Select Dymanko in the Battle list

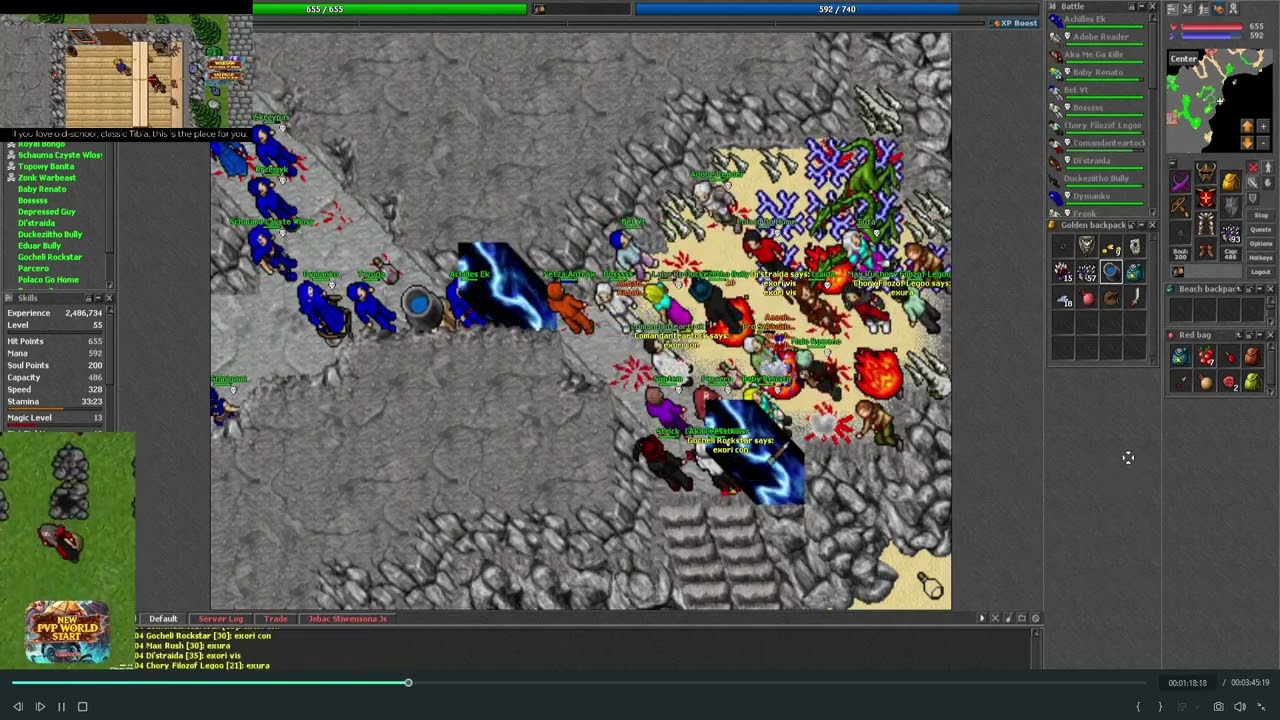tap(1098, 199)
